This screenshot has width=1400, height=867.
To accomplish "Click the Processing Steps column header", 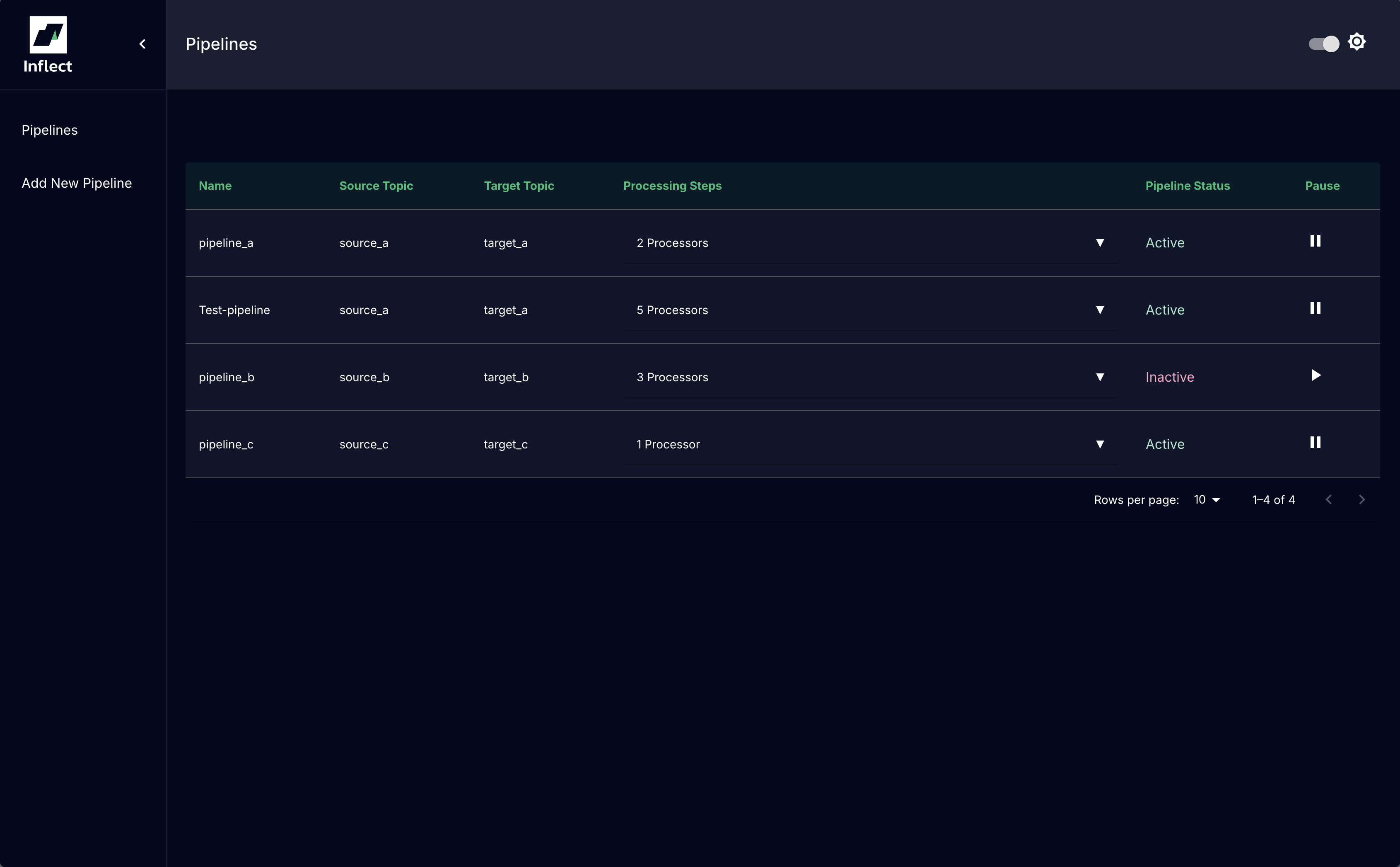I will pos(672,186).
